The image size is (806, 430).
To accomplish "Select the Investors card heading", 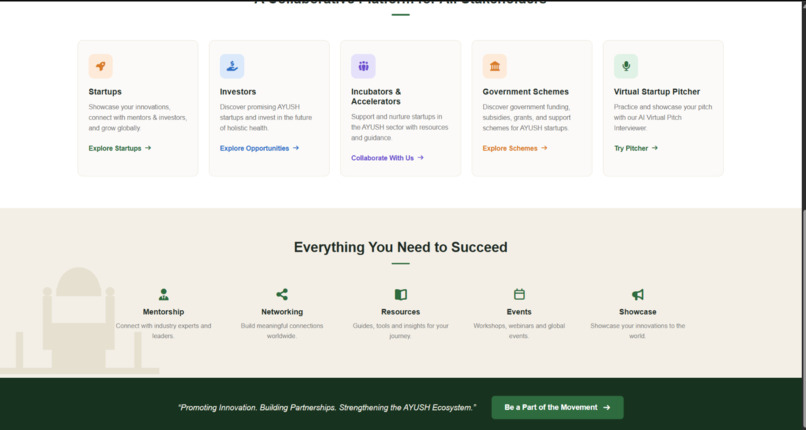I will 237,91.
